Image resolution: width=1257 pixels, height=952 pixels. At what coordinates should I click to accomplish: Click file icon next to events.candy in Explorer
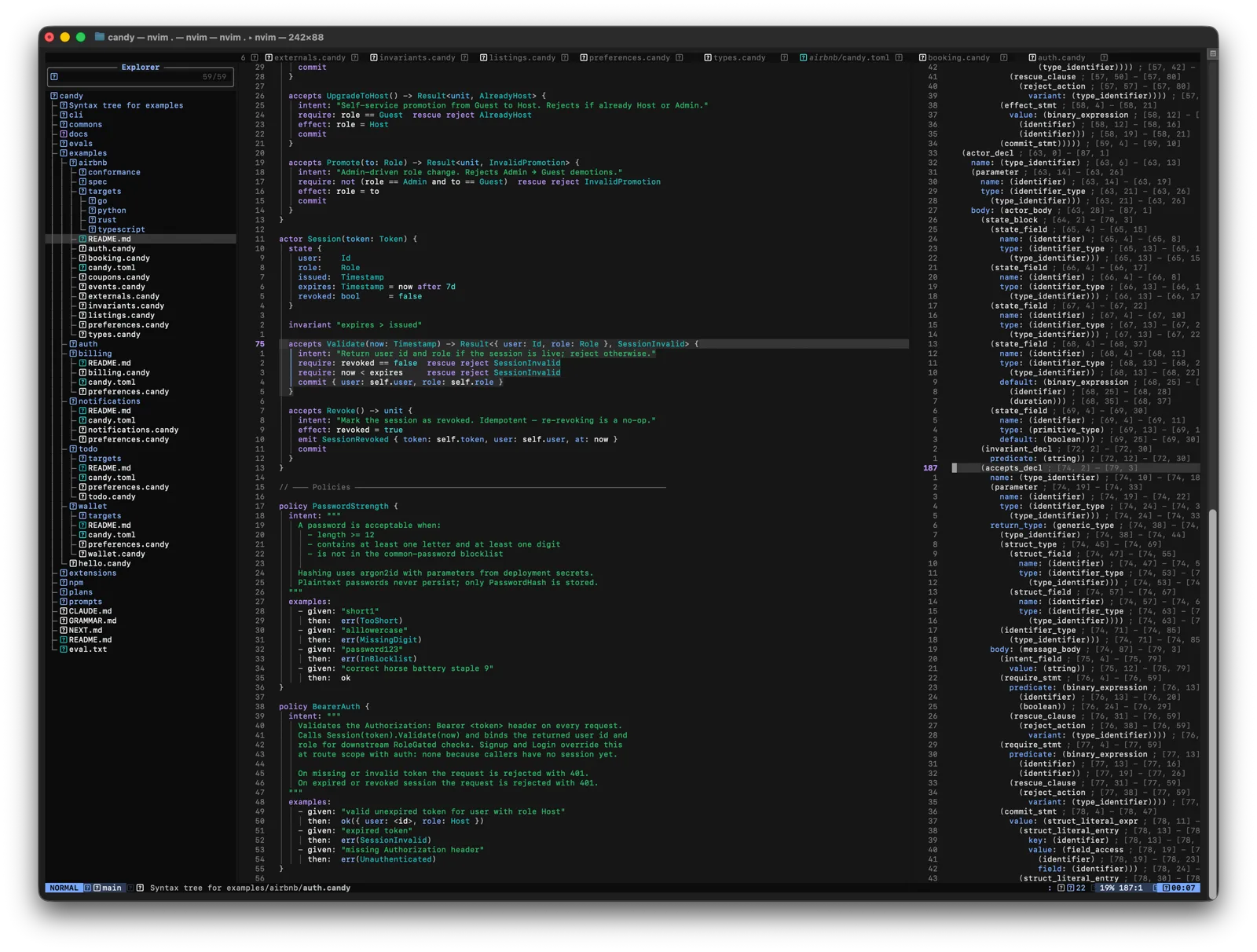pyautogui.click(x=82, y=287)
